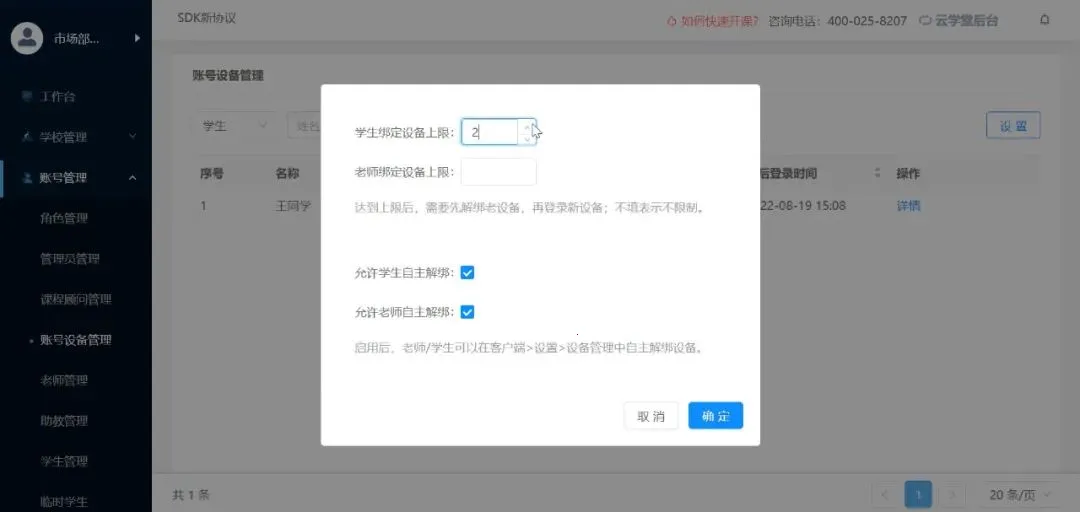This screenshot has height=512, width=1080.
Task: Select 老师管理 in the sidebar
Action: pyautogui.click(x=64, y=380)
